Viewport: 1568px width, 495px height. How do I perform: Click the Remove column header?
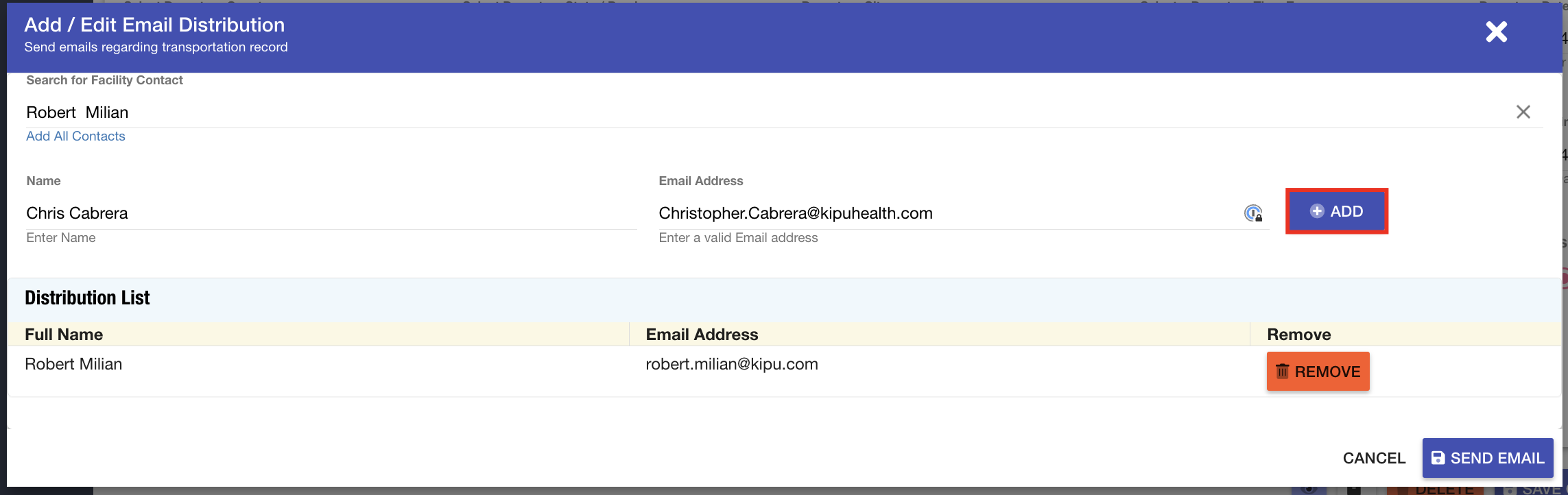point(1298,335)
